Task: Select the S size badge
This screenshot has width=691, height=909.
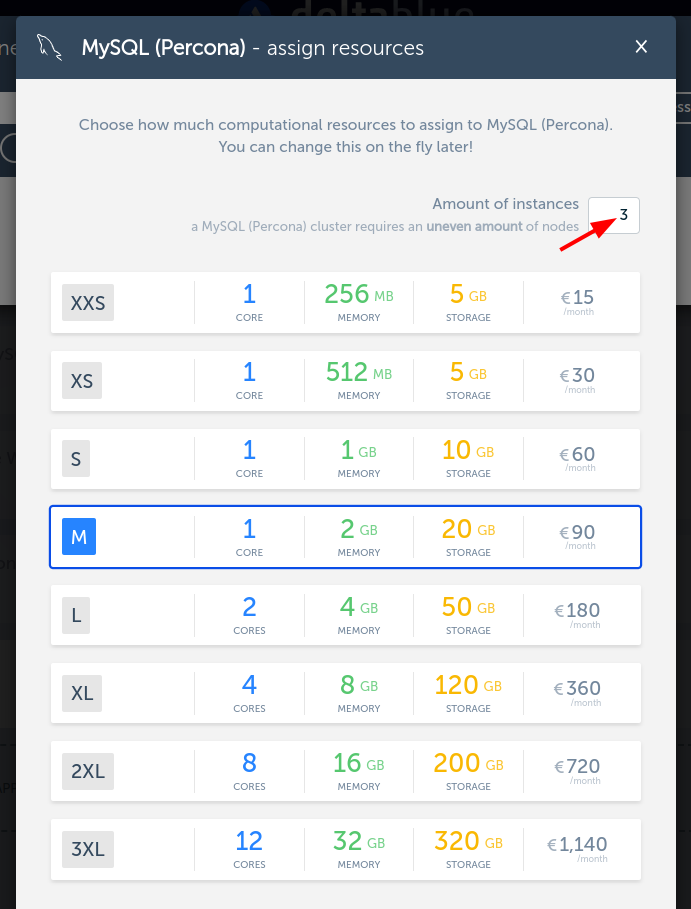Action: coord(76,458)
